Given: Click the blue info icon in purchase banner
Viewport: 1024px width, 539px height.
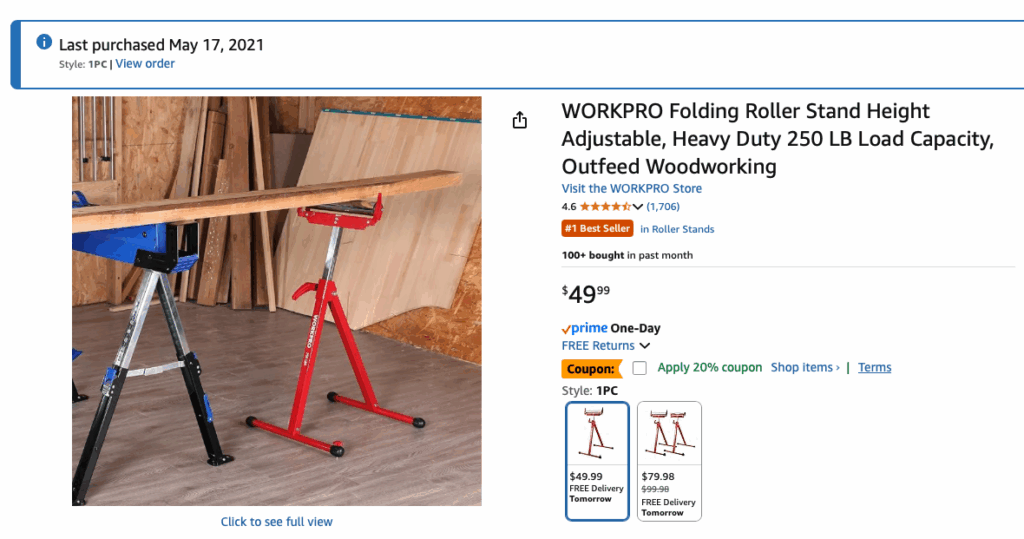Looking at the screenshot, I should (44, 43).
